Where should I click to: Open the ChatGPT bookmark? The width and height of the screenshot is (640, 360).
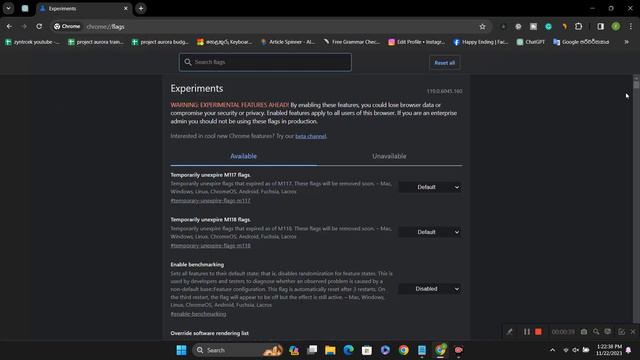pyautogui.click(x=531, y=42)
